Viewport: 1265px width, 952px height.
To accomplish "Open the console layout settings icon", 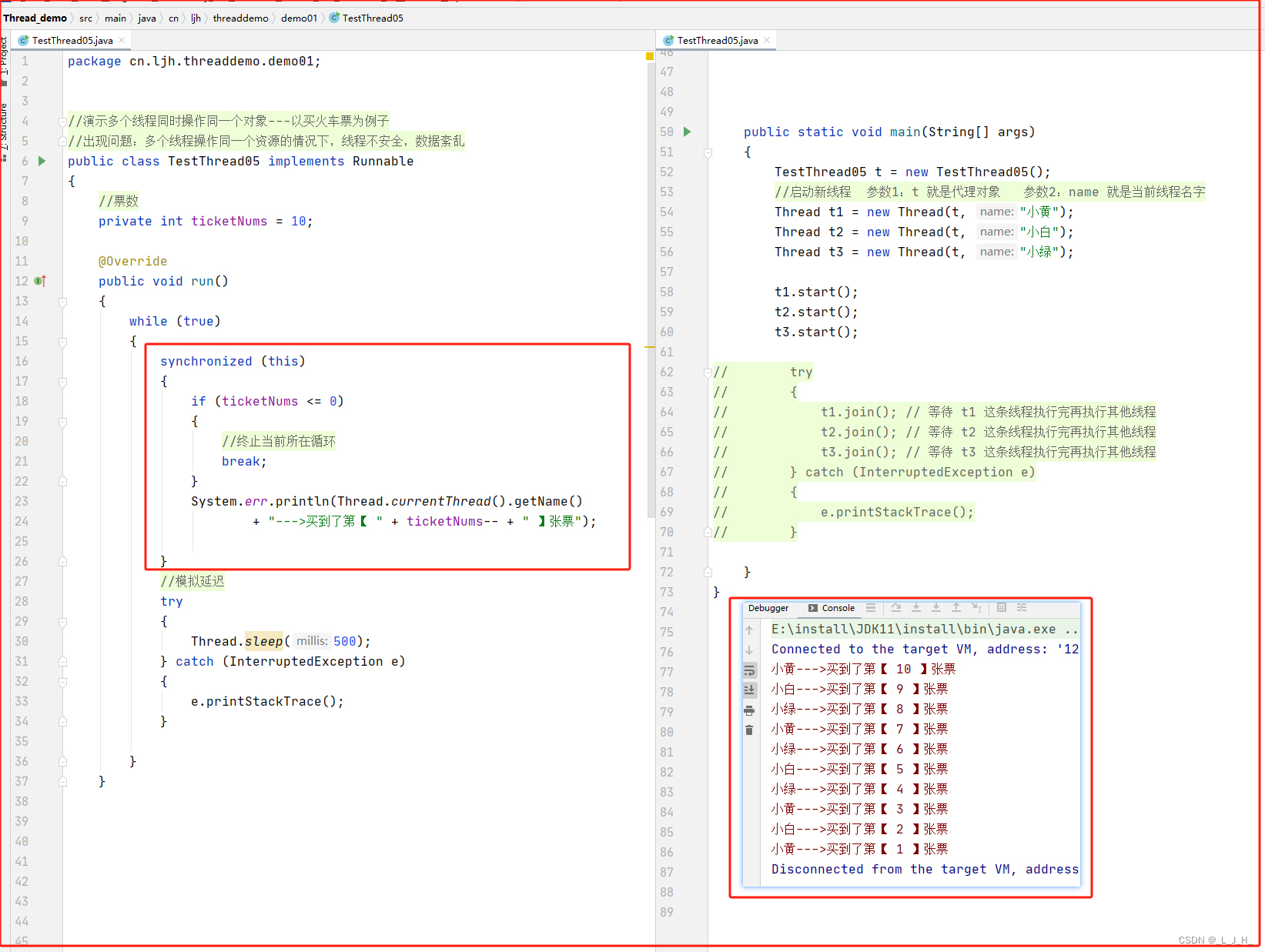I will (x=871, y=608).
